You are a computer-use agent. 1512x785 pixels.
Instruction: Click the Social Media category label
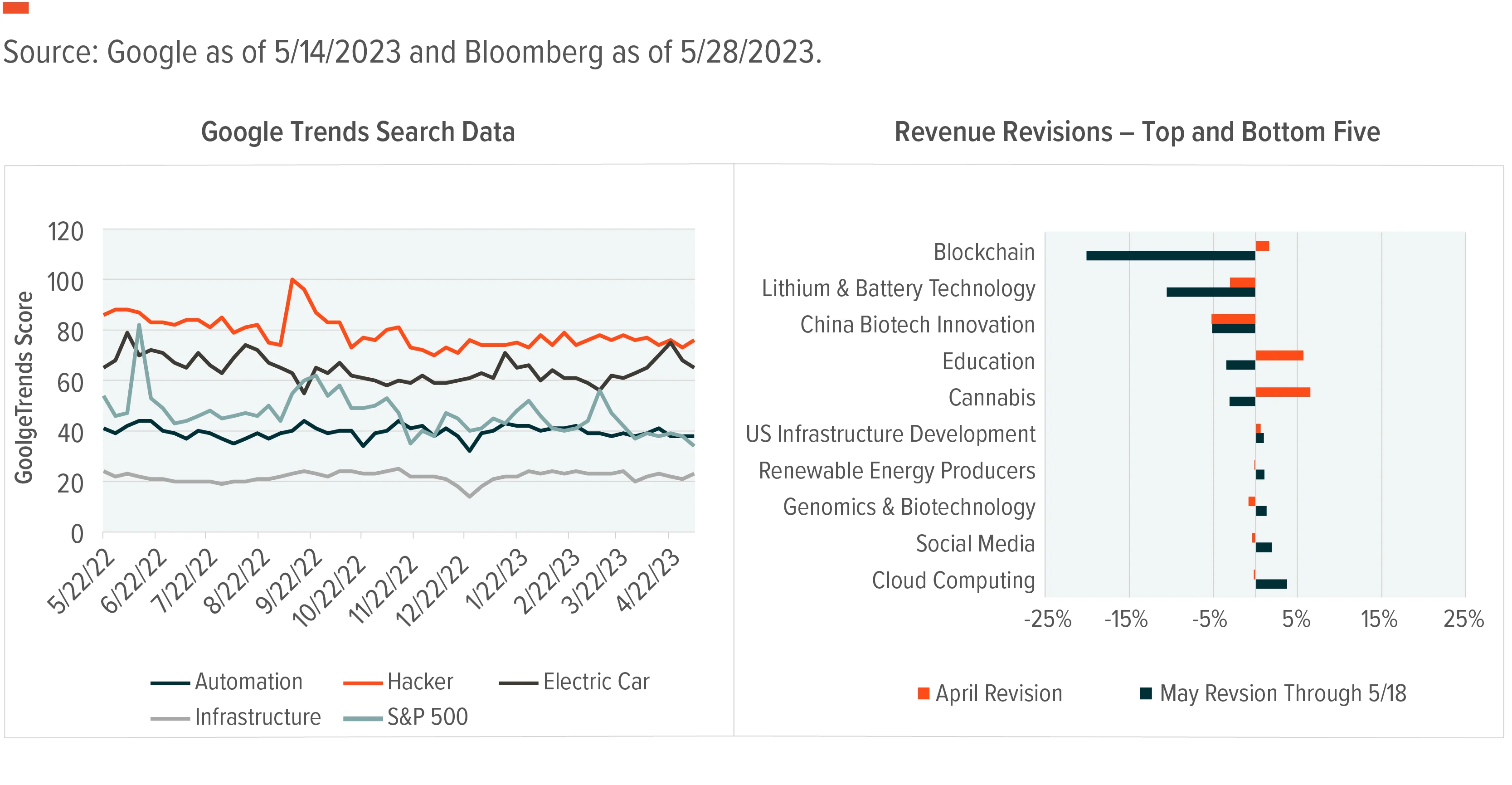pos(976,544)
